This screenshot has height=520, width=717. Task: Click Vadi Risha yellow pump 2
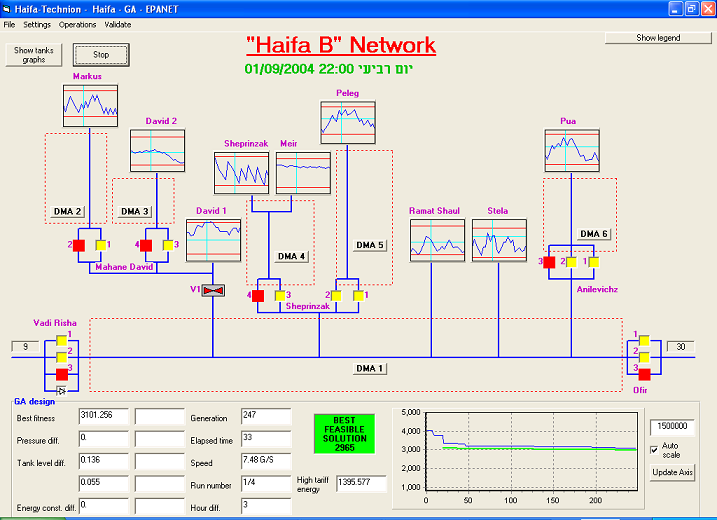tap(62, 357)
